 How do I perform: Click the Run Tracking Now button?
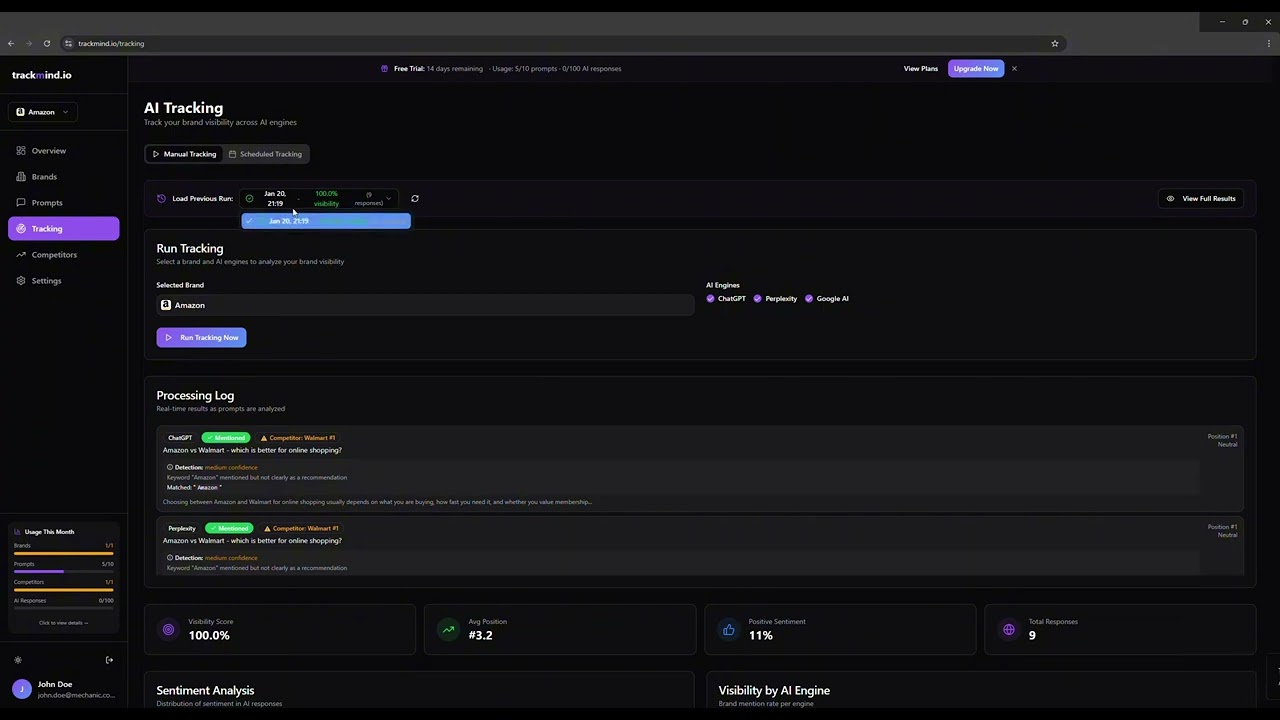(201, 337)
